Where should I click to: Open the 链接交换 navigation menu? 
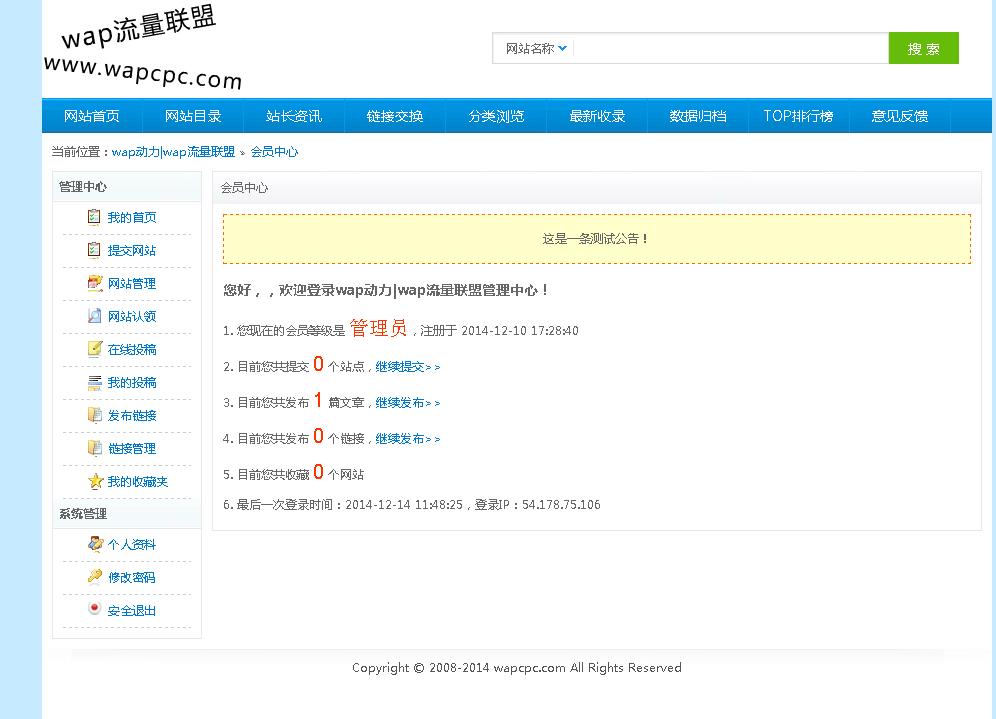click(x=394, y=115)
